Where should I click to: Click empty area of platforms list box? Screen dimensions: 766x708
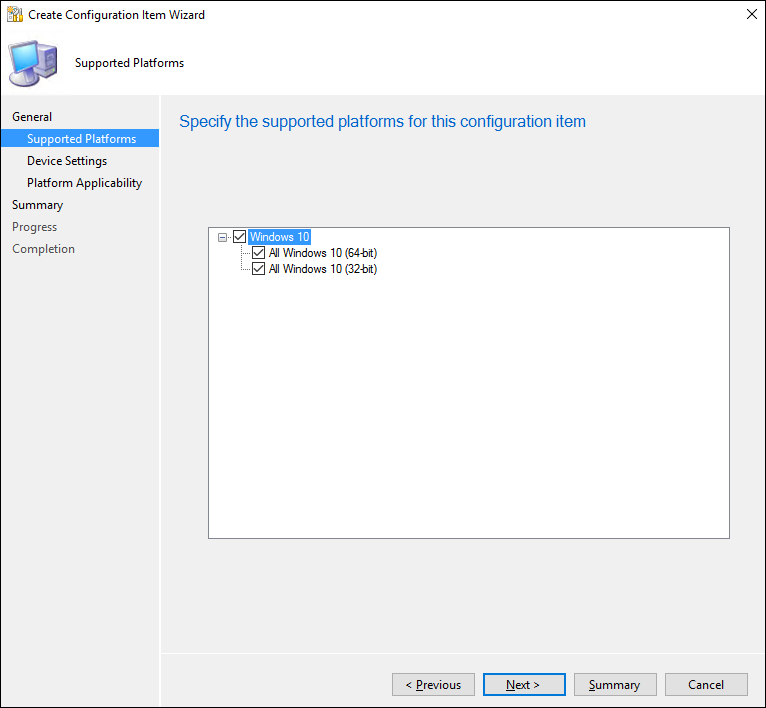(x=468, y=420)
